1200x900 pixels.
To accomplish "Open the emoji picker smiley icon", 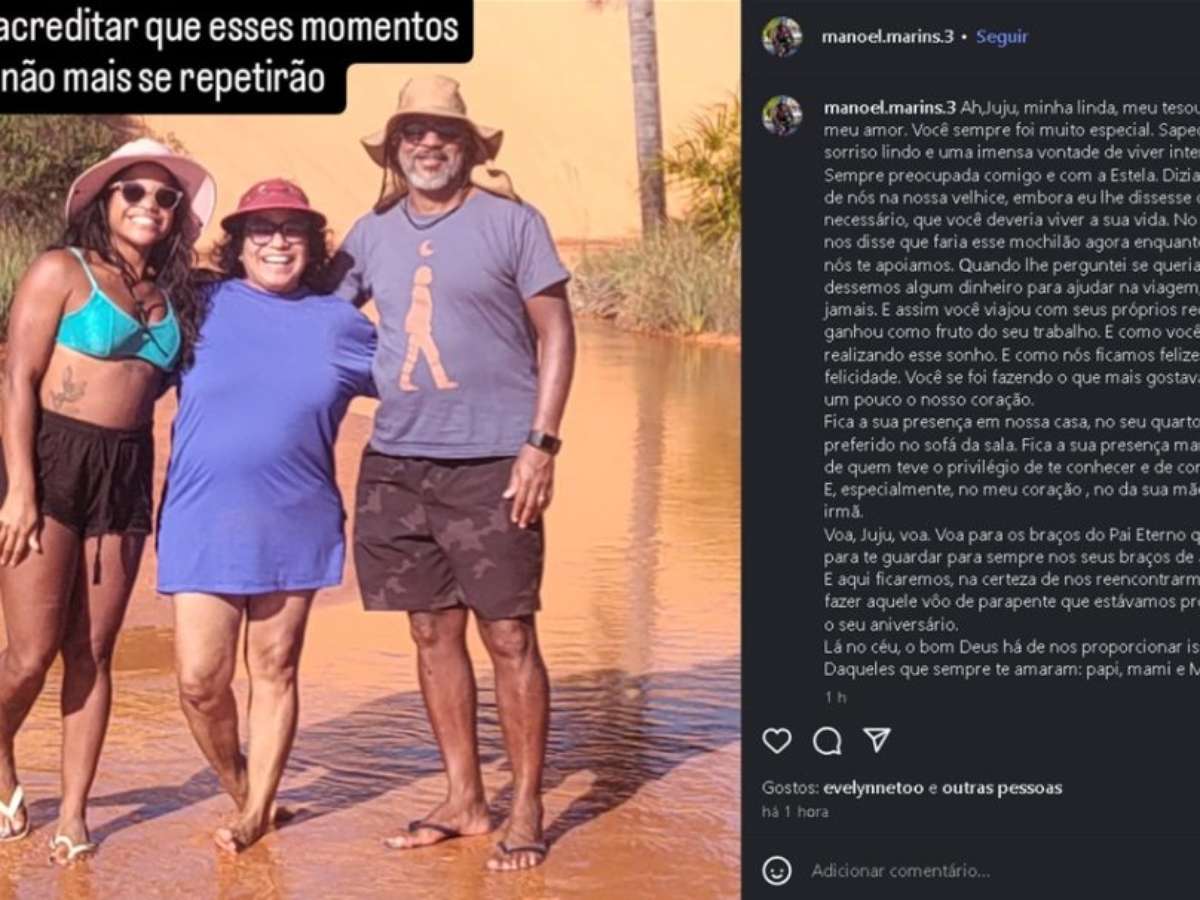I will coord(777,870).
